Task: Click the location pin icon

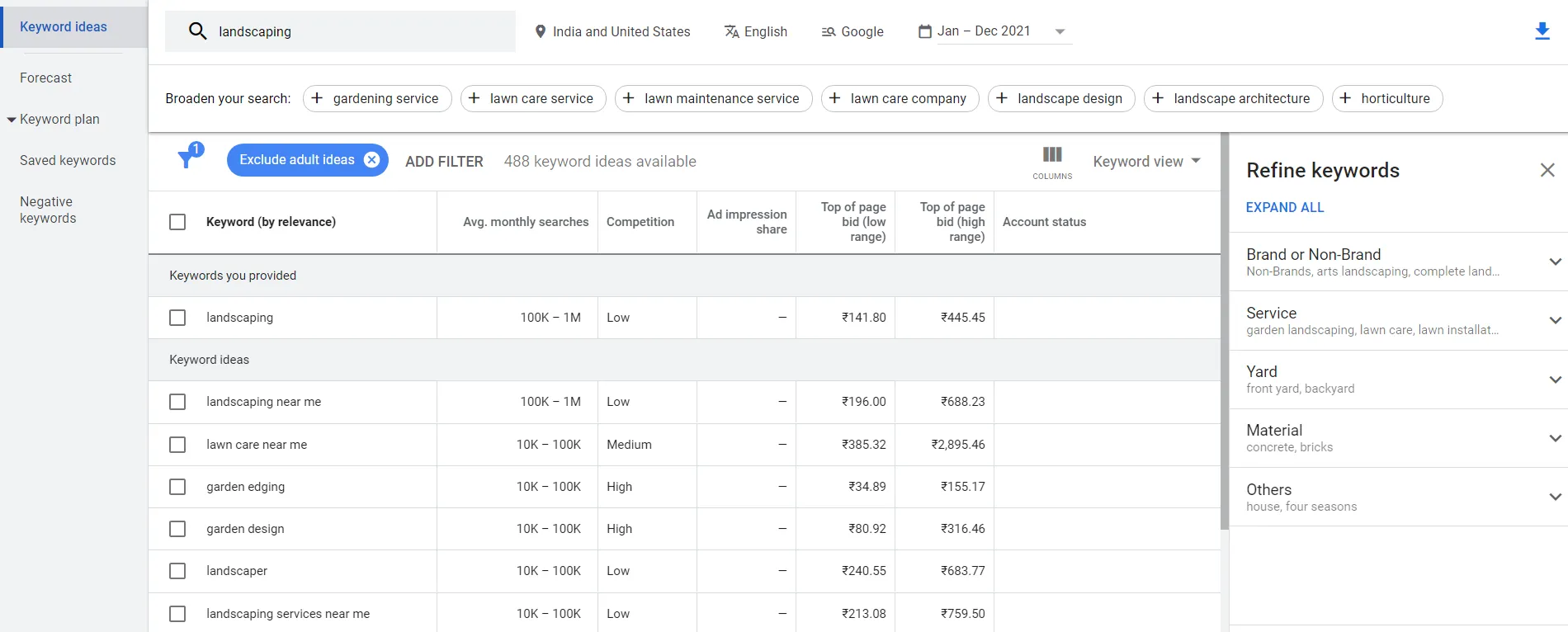Action: [541, 31]
